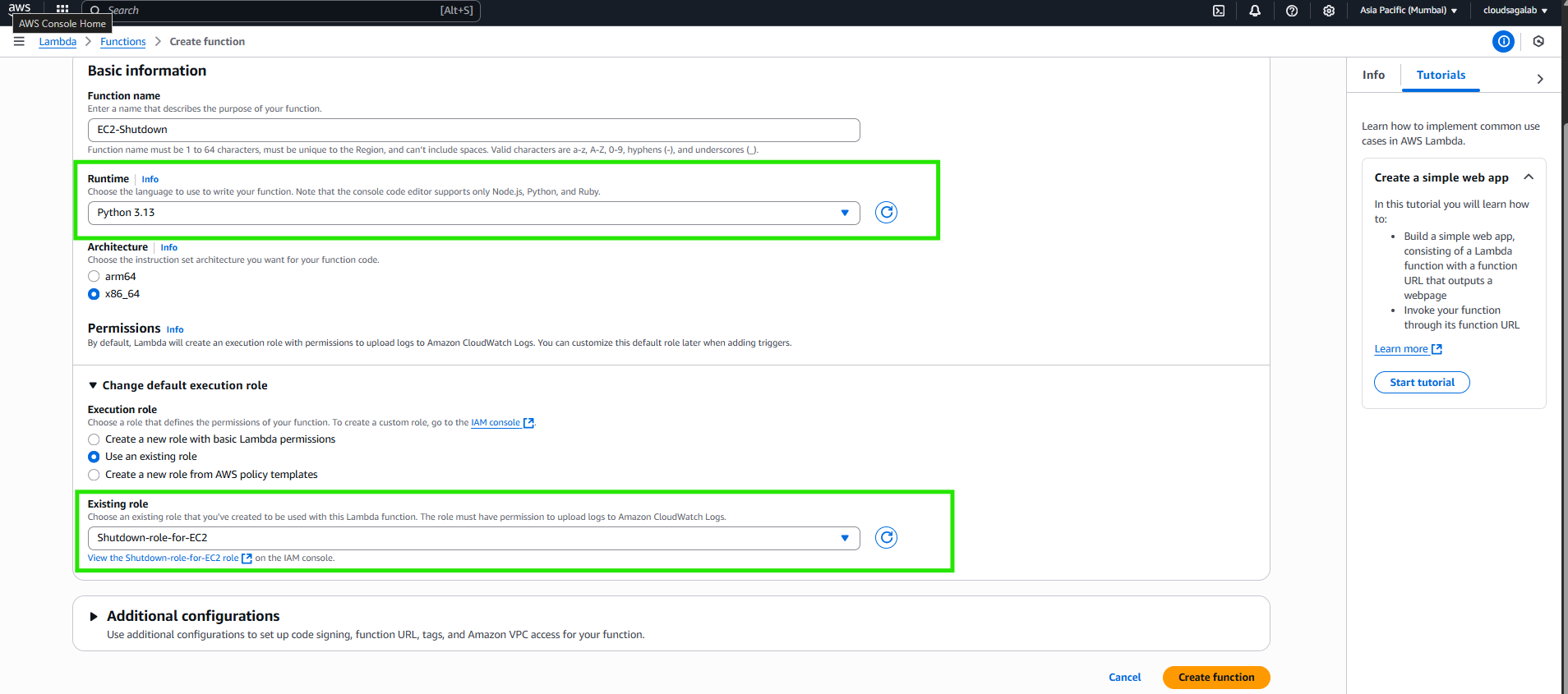Click the Architecture Info link
The image size is (1568, 694).
(x=168, y=247)
